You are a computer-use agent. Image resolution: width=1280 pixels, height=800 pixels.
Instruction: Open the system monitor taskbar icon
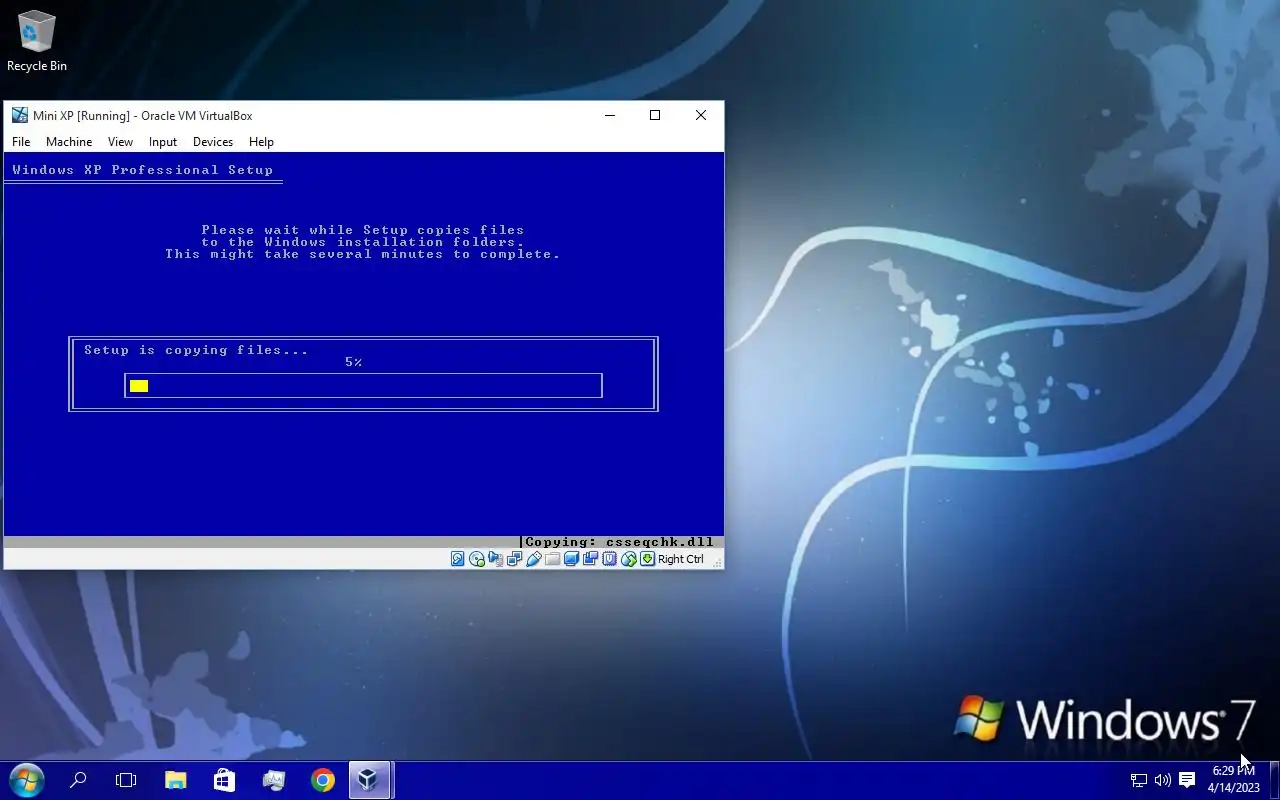[x=273, y=780]
